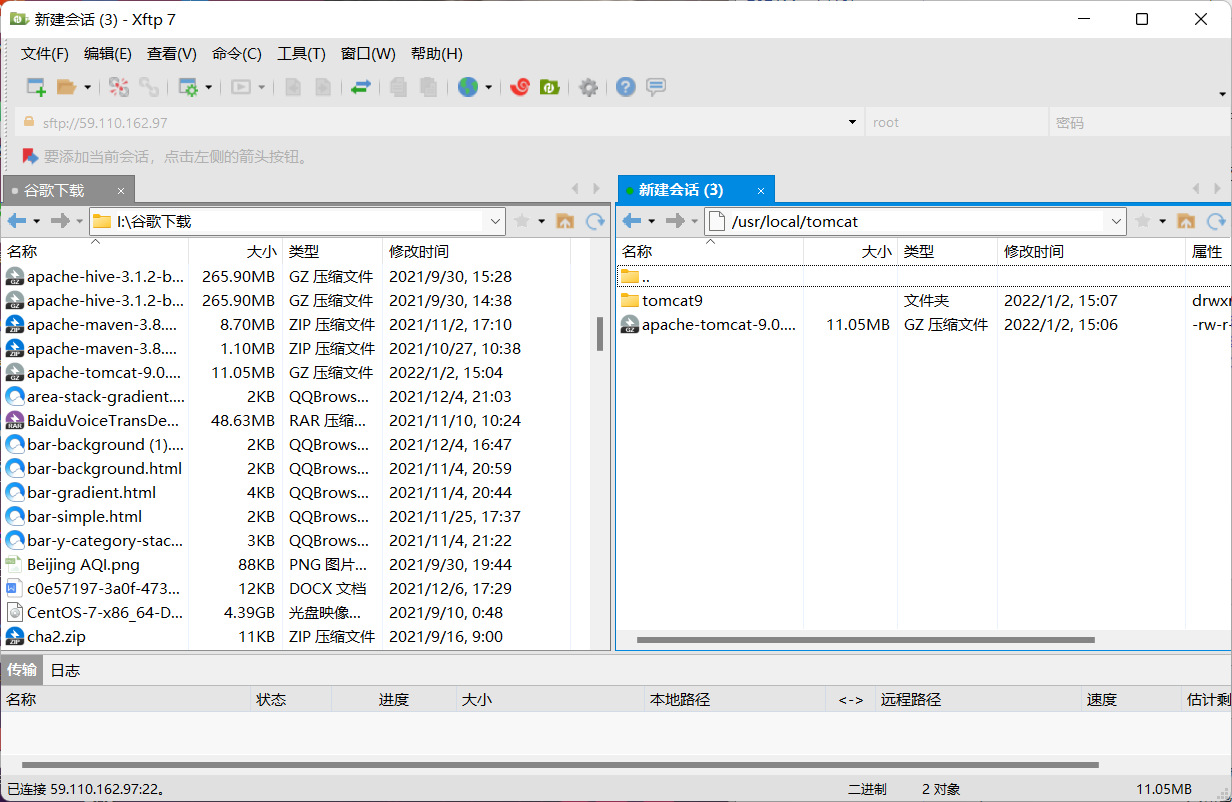Viewport: 1232px width, 802px height.
Task: Open the 编辑(E) menu
Action: (107, 54)
